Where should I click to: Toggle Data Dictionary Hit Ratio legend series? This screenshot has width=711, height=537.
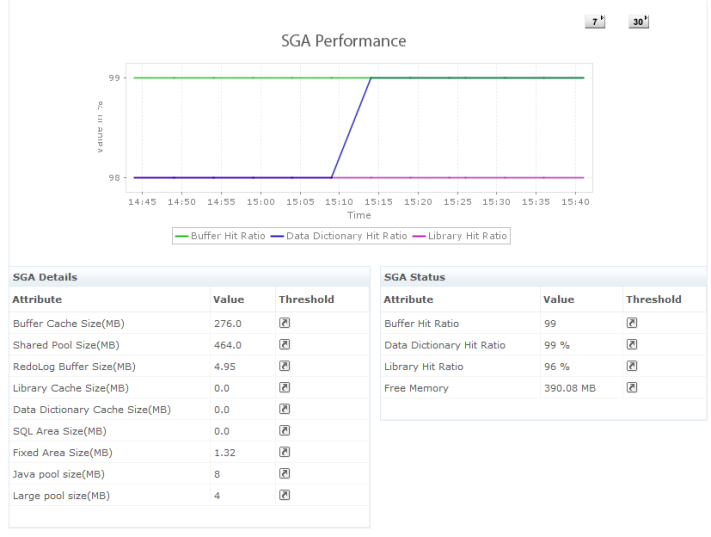tap(338, 236)
